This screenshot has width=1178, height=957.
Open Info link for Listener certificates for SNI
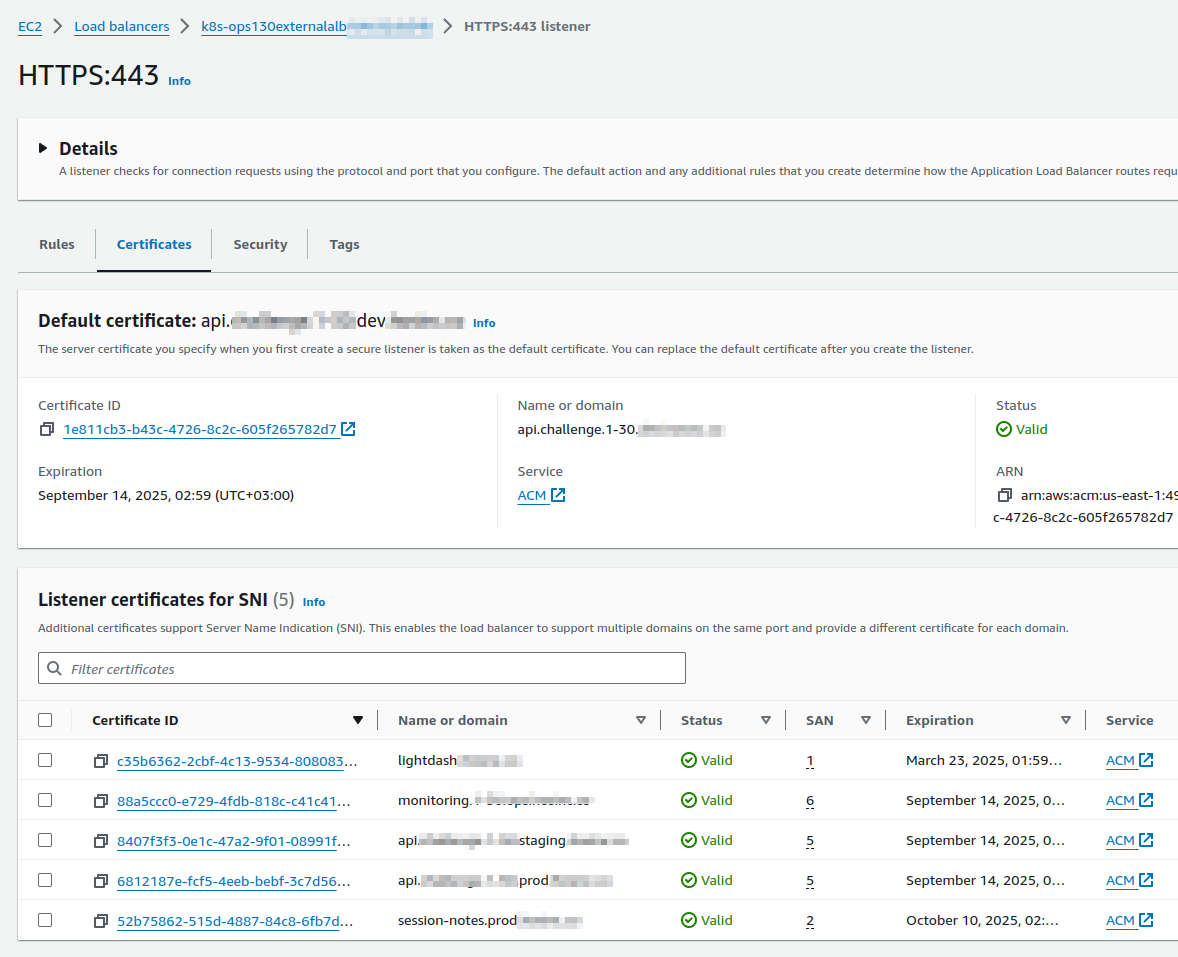[x=313, y=602]
